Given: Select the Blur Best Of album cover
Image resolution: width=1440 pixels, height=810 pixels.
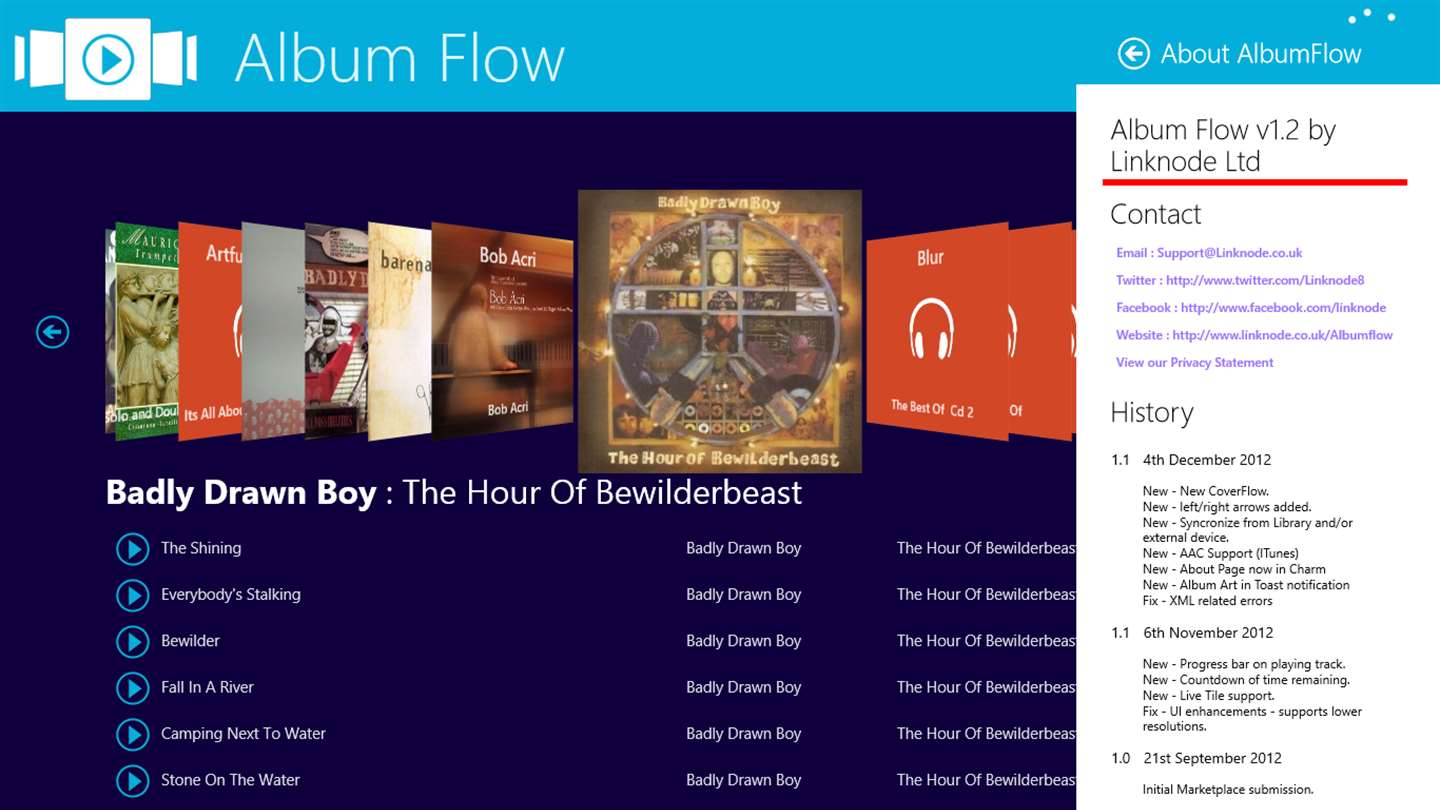Looking at the screenshot, I should coord(936,331).
